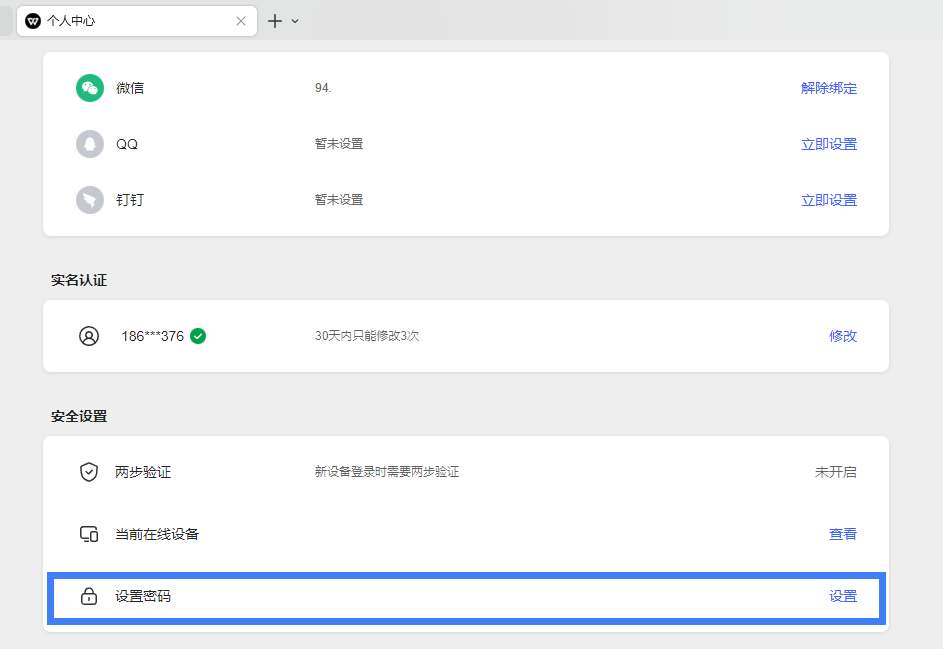Click the green verified checkmark badge

(x=197, y=336)
